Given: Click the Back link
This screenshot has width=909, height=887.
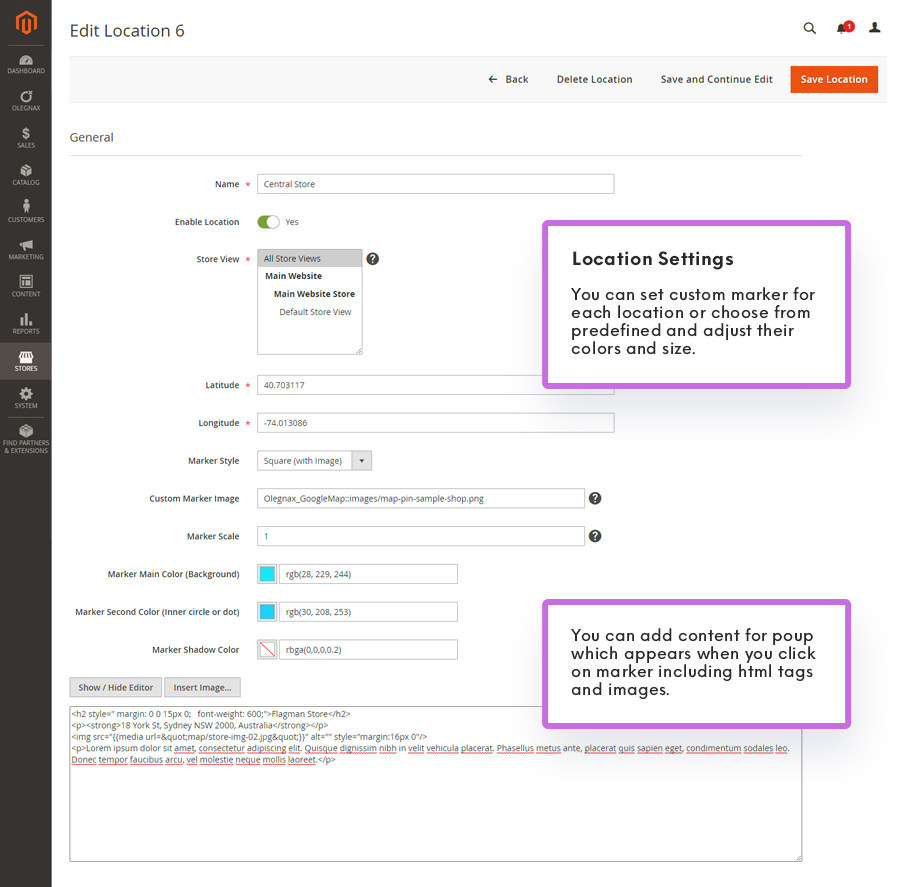Looking at the screenshot, I should [x=508, y=80].
